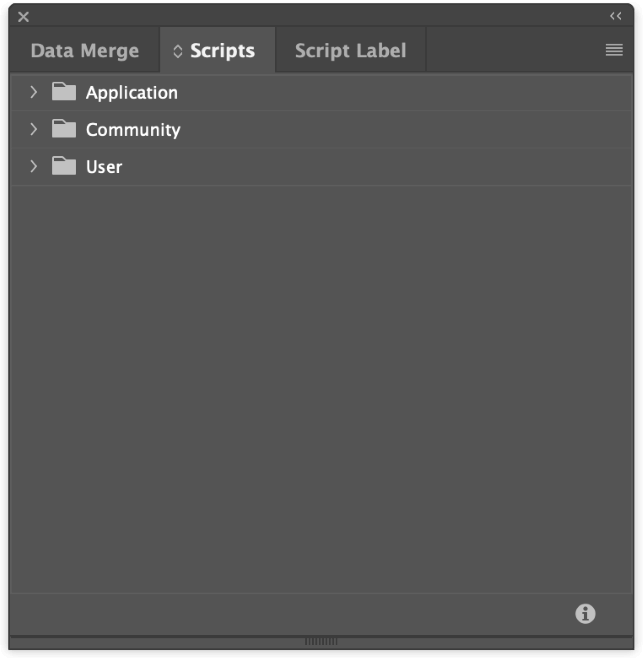
Task: Open the panel hamburger menu
Action: click(614, 50)
